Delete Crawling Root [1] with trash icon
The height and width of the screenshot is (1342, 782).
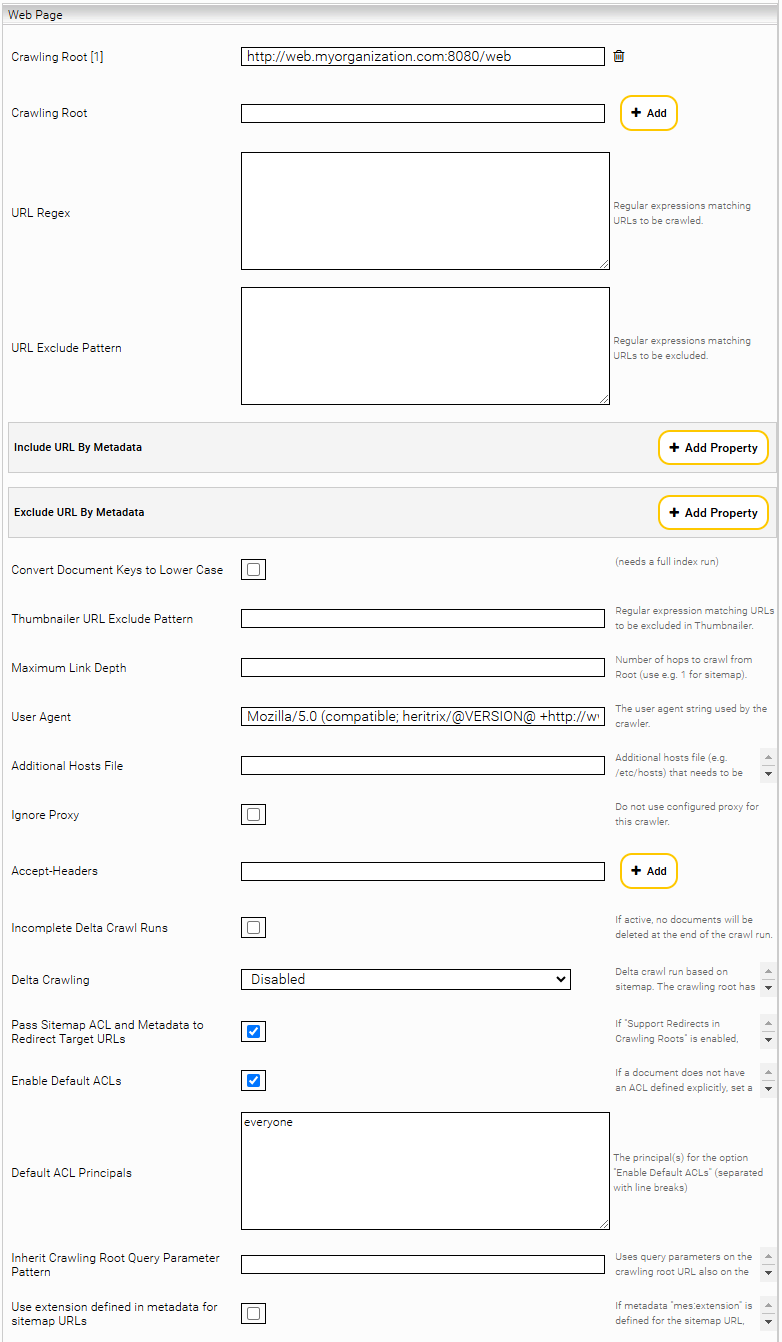[x=619, y=57]
